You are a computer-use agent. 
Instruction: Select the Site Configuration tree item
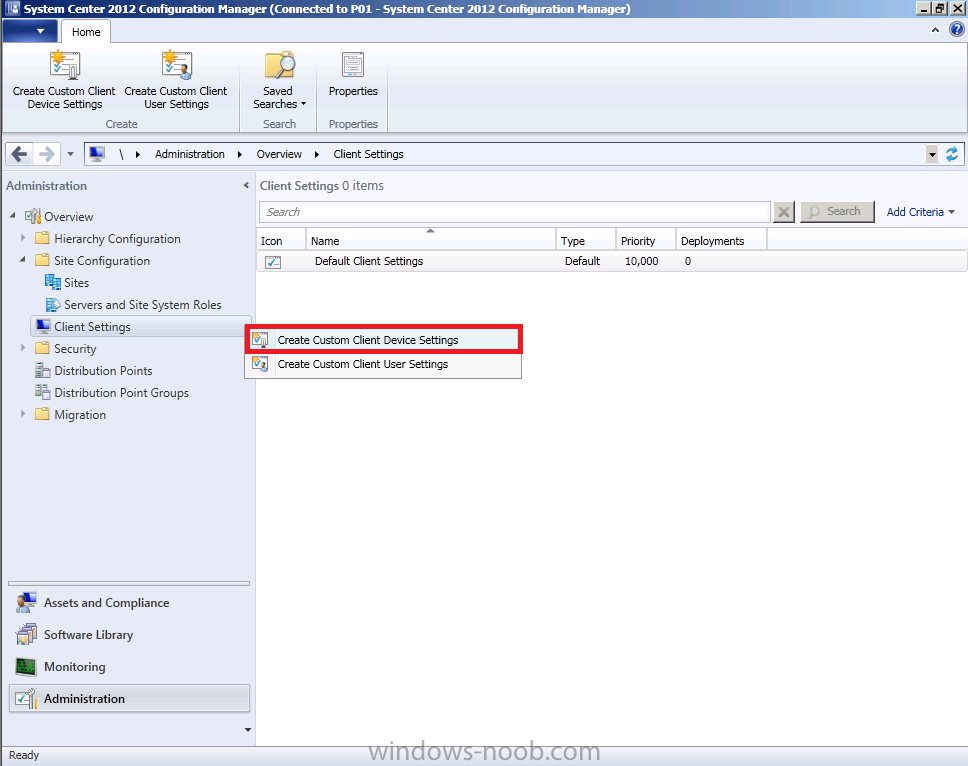pyautogui.click(x=102, y=260)
